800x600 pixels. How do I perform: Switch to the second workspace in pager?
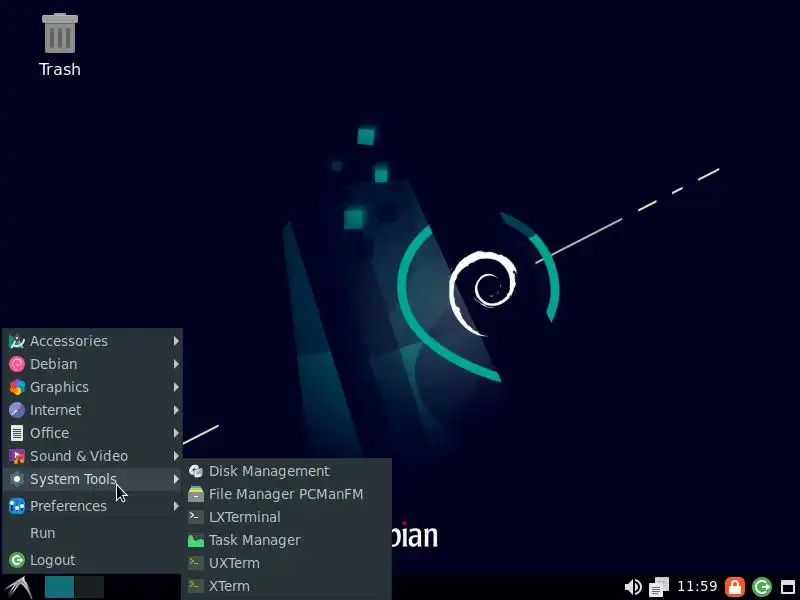pos(90,587)
